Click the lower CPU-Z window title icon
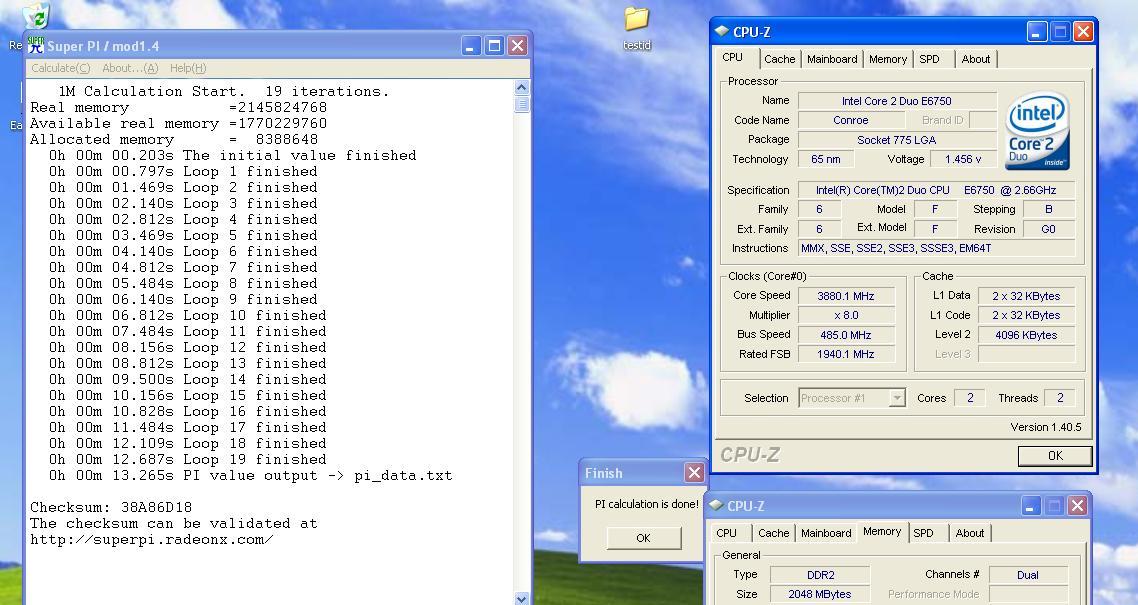1138x605 pixels. tap(716, 505)
